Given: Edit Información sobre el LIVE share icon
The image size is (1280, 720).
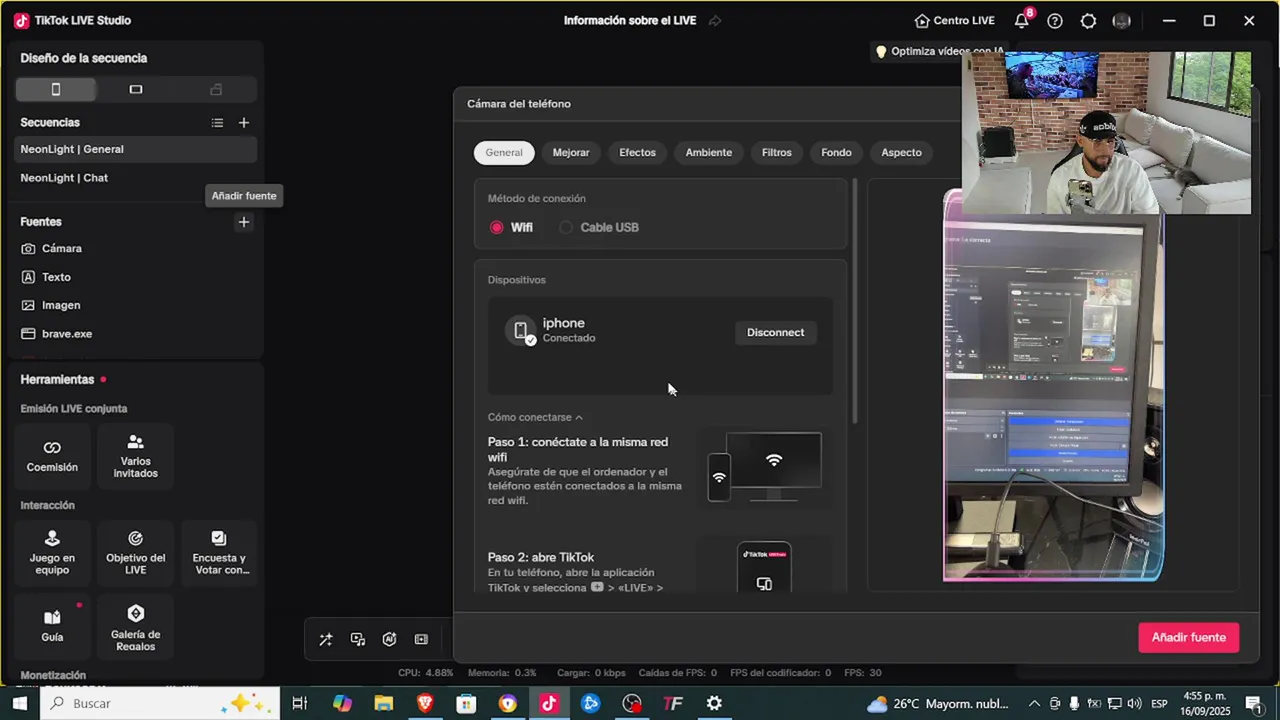Looking at the screenshot, I should 715,21.
